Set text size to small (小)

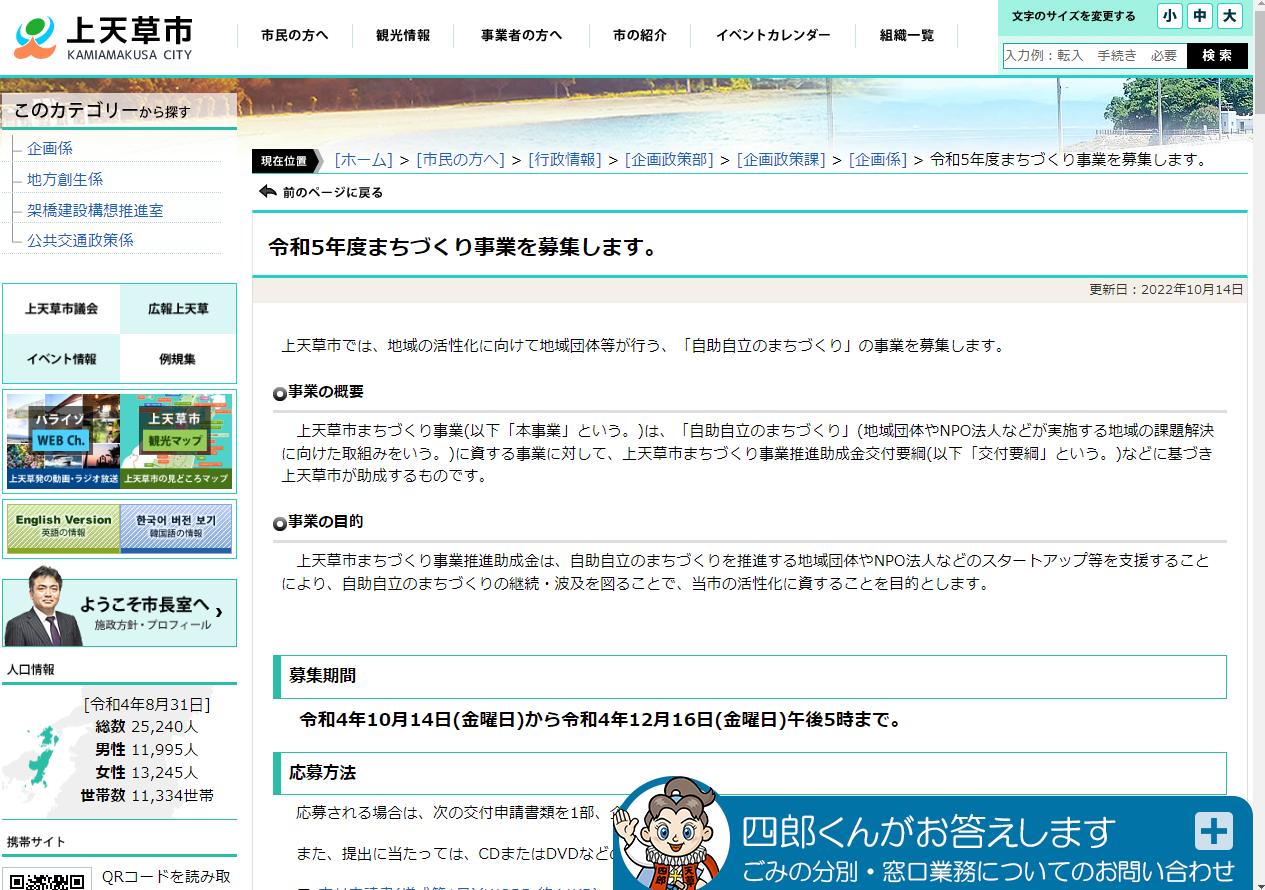click(x=1169, y=16)
